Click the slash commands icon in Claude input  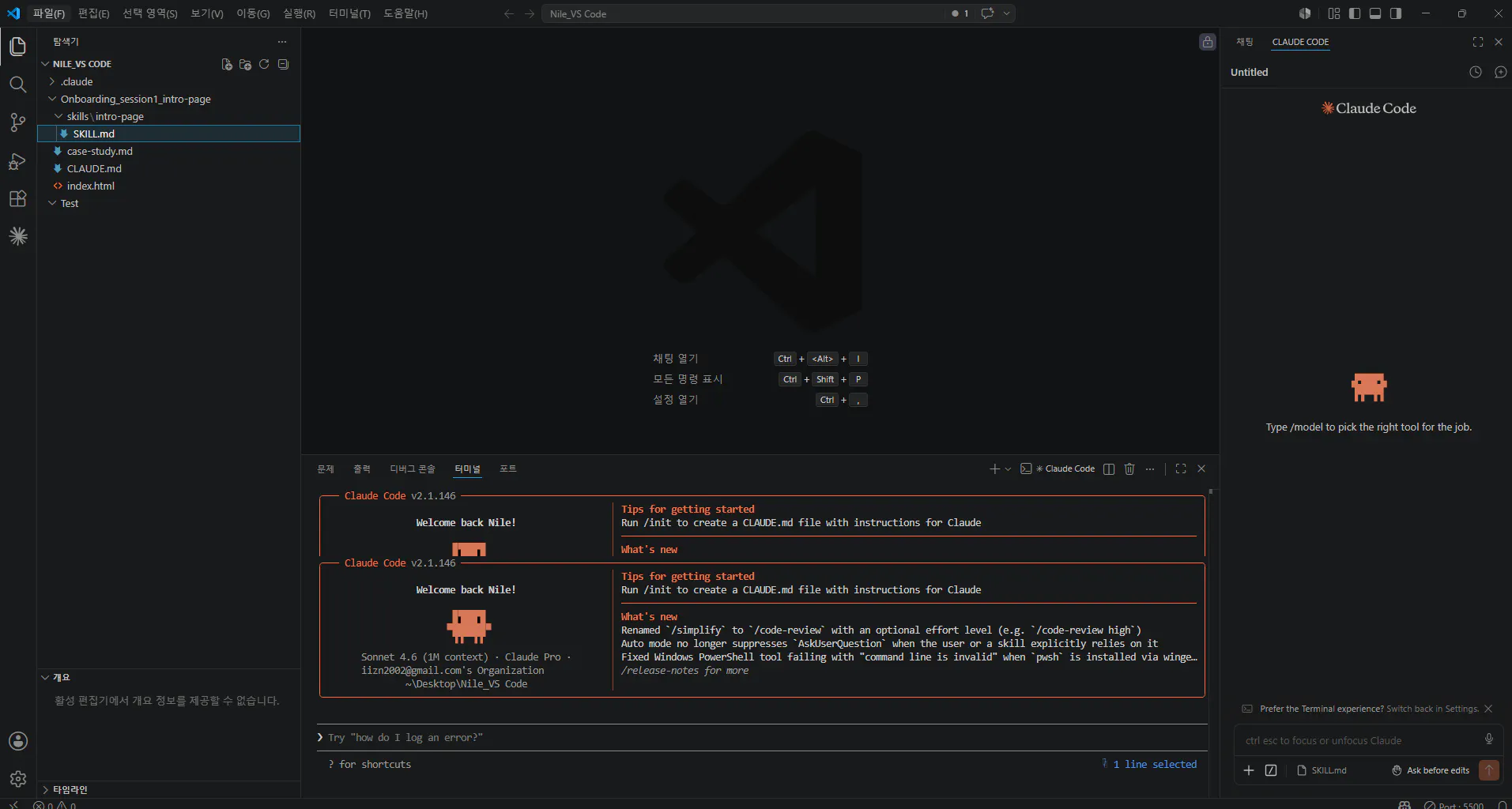pos(1271,770)
